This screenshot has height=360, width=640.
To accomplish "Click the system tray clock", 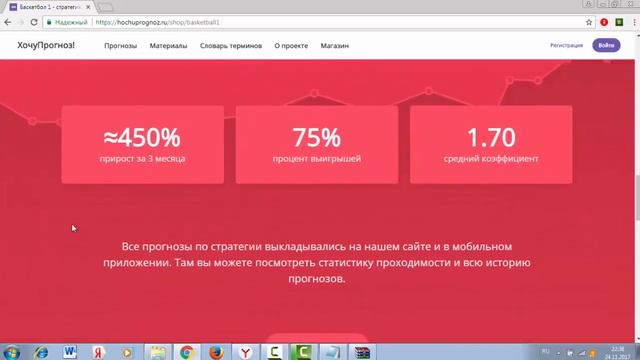I will tap(618, 353).
